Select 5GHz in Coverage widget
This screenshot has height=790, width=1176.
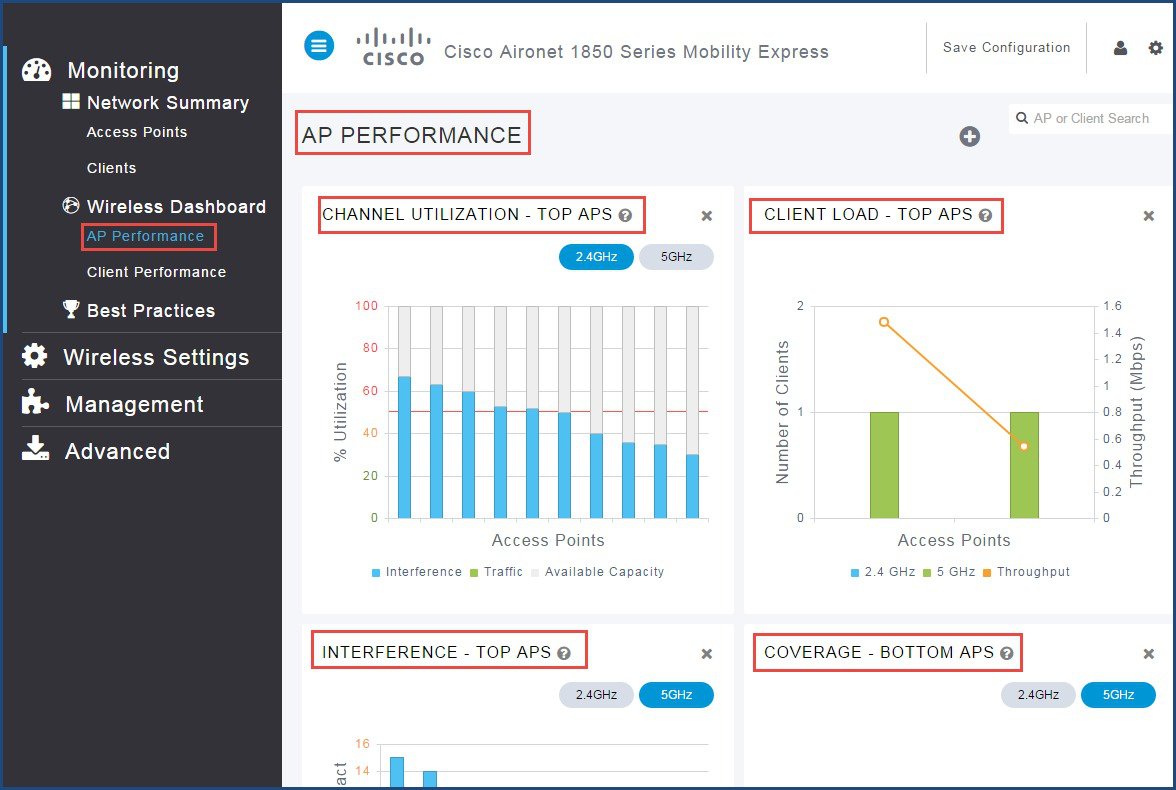pyautogui.click(x=1118, y=695)
